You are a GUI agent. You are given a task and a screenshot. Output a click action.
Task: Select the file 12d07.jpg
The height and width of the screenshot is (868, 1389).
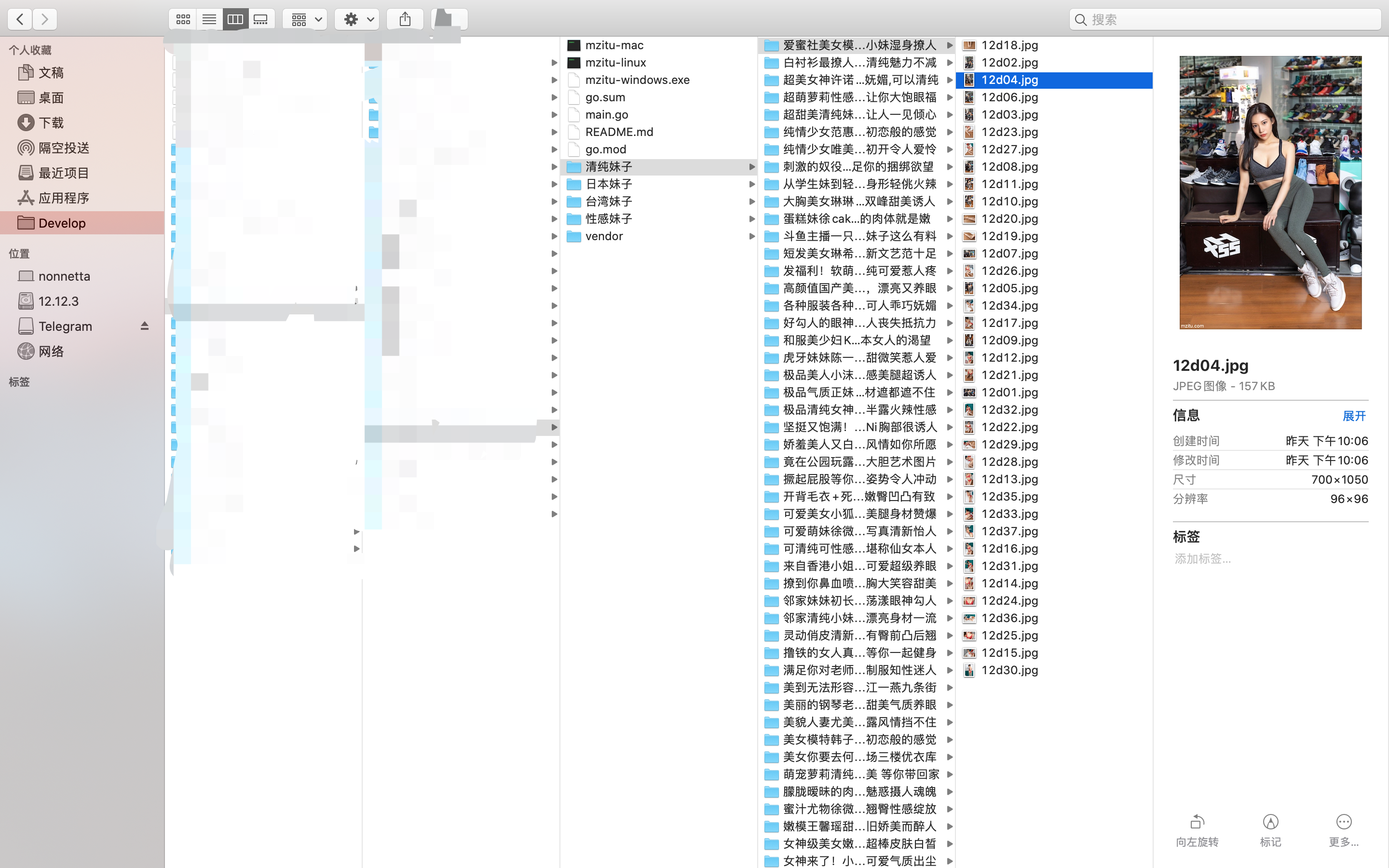[1054, 254]
